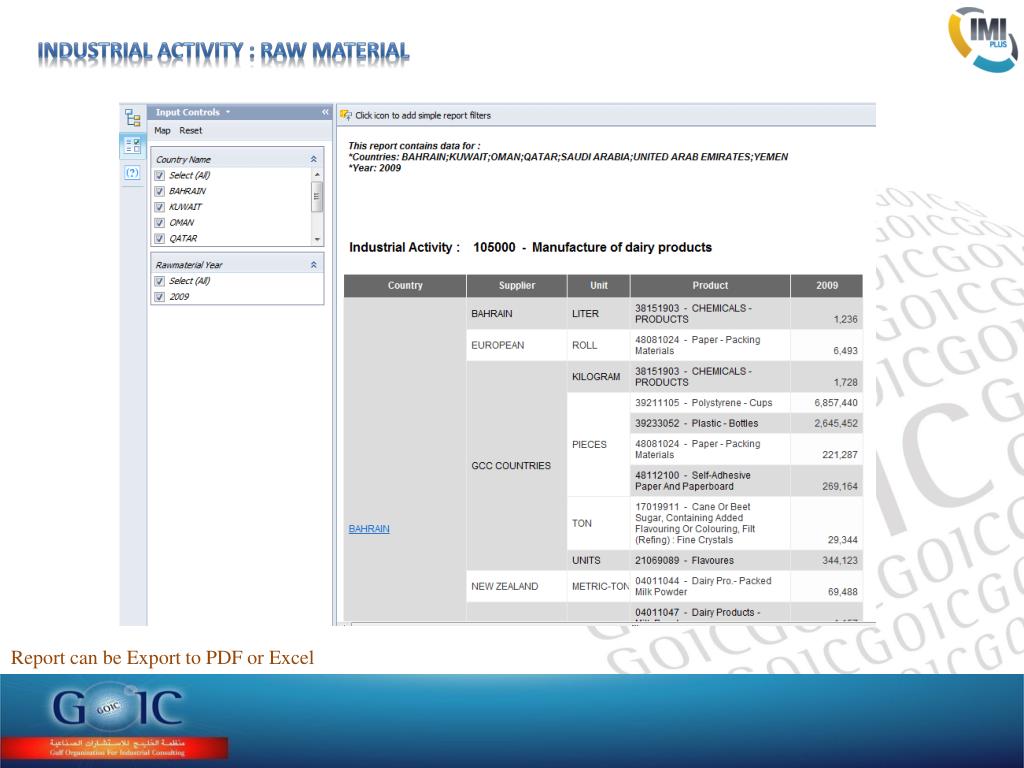Viewport: 1024px width, 768px height.
Task: Open the Input Controls dropdown arrow
Action: point(228,112)
